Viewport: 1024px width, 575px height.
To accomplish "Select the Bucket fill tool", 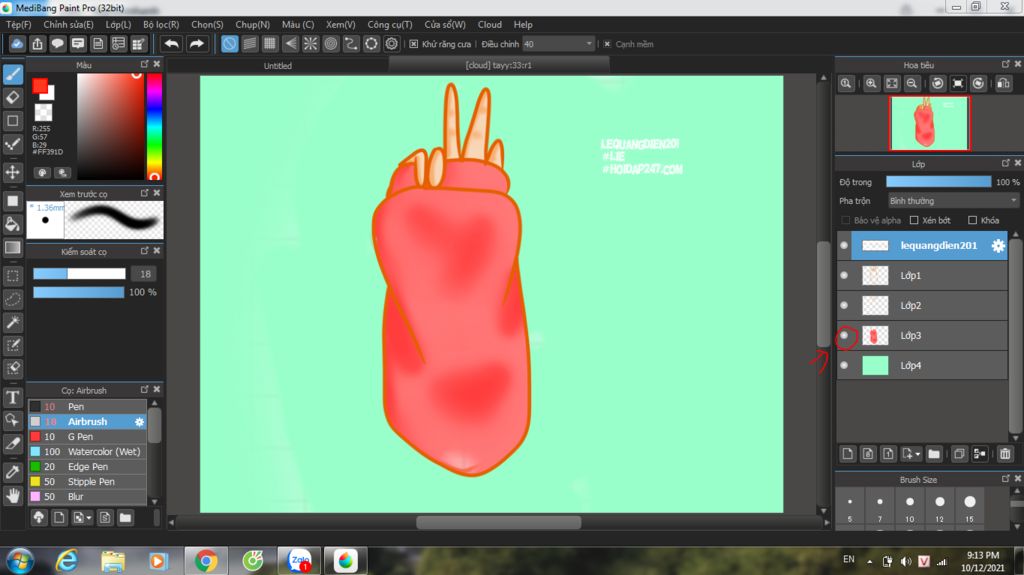I will pyautogui.click(x=12, y=224).
